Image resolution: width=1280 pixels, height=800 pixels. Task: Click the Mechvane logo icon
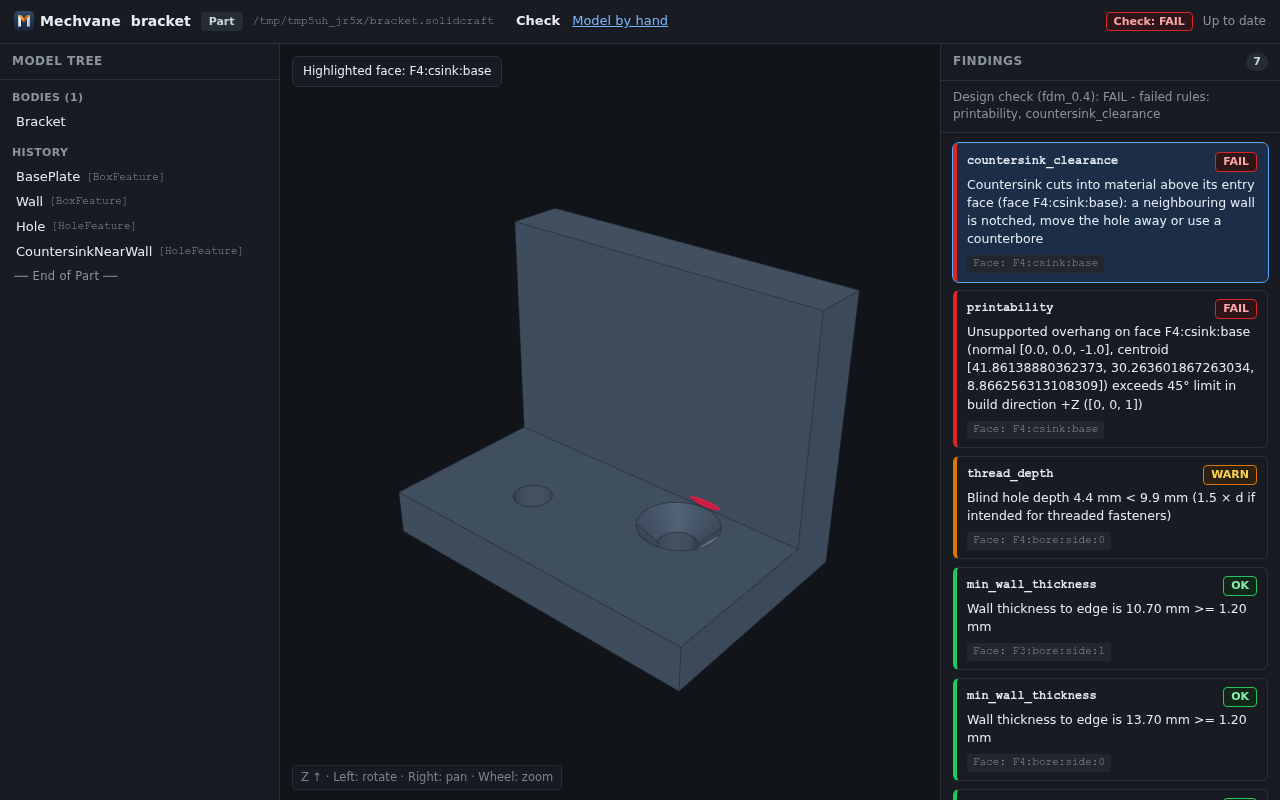coord(24,21)
